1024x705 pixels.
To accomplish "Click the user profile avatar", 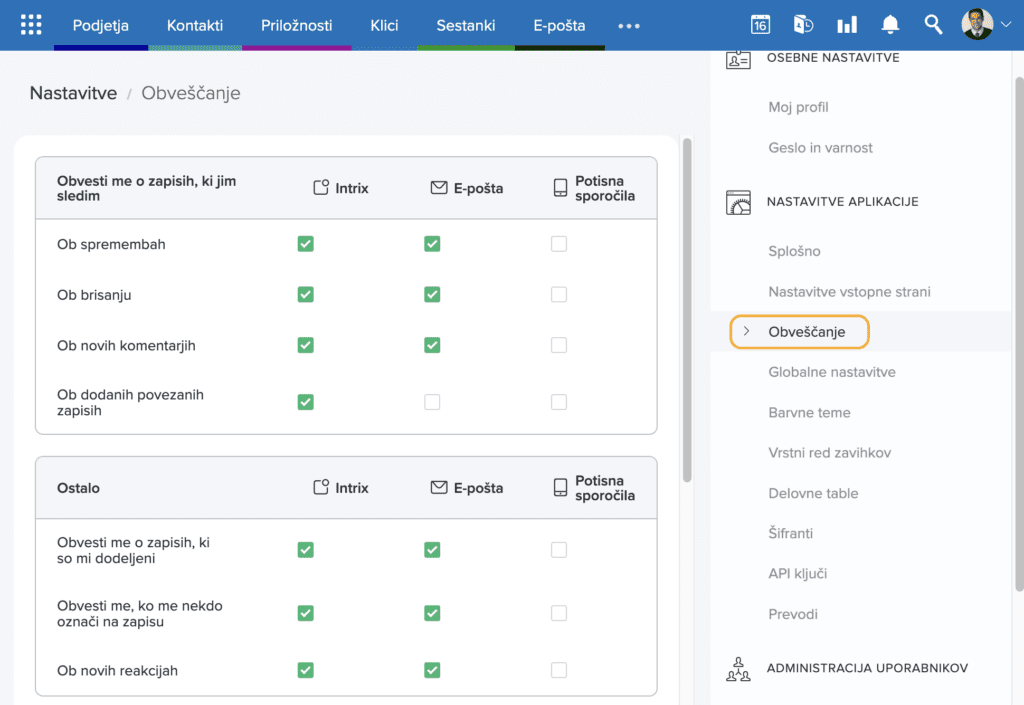I will pyautogui.click(x=977, y=25).
